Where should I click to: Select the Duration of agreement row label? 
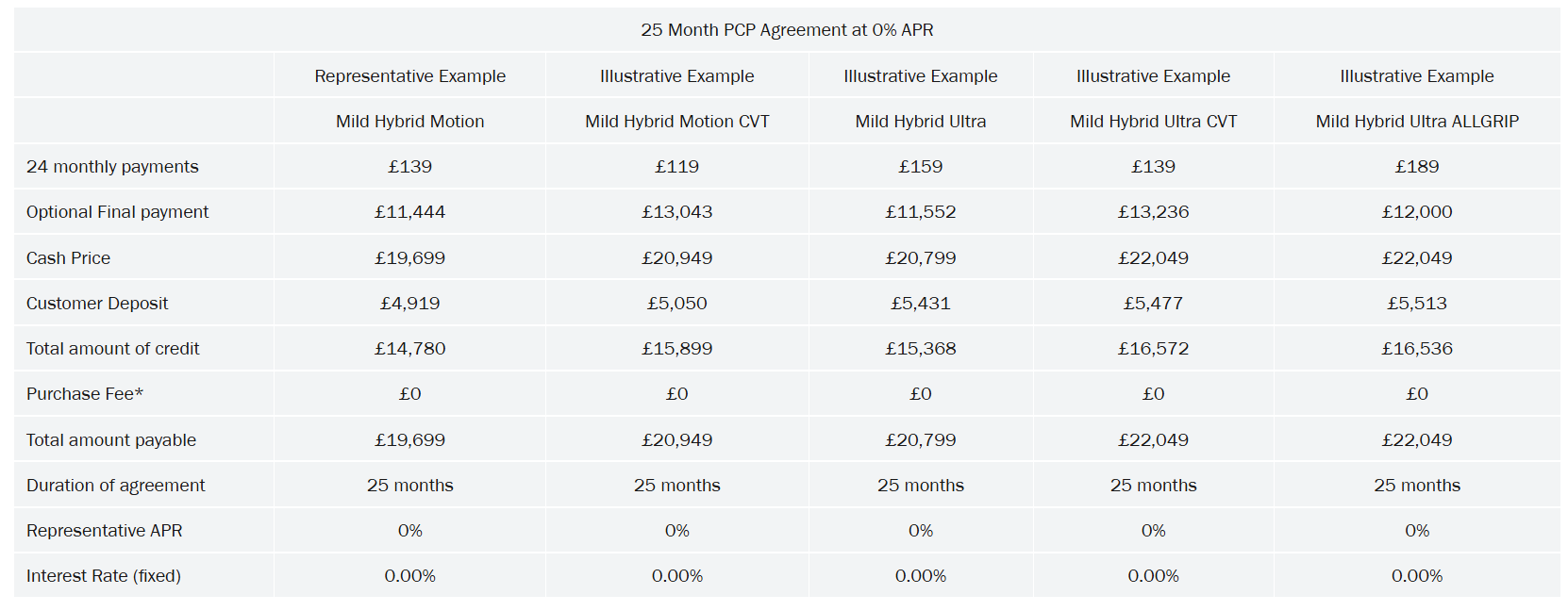(115, 486)
